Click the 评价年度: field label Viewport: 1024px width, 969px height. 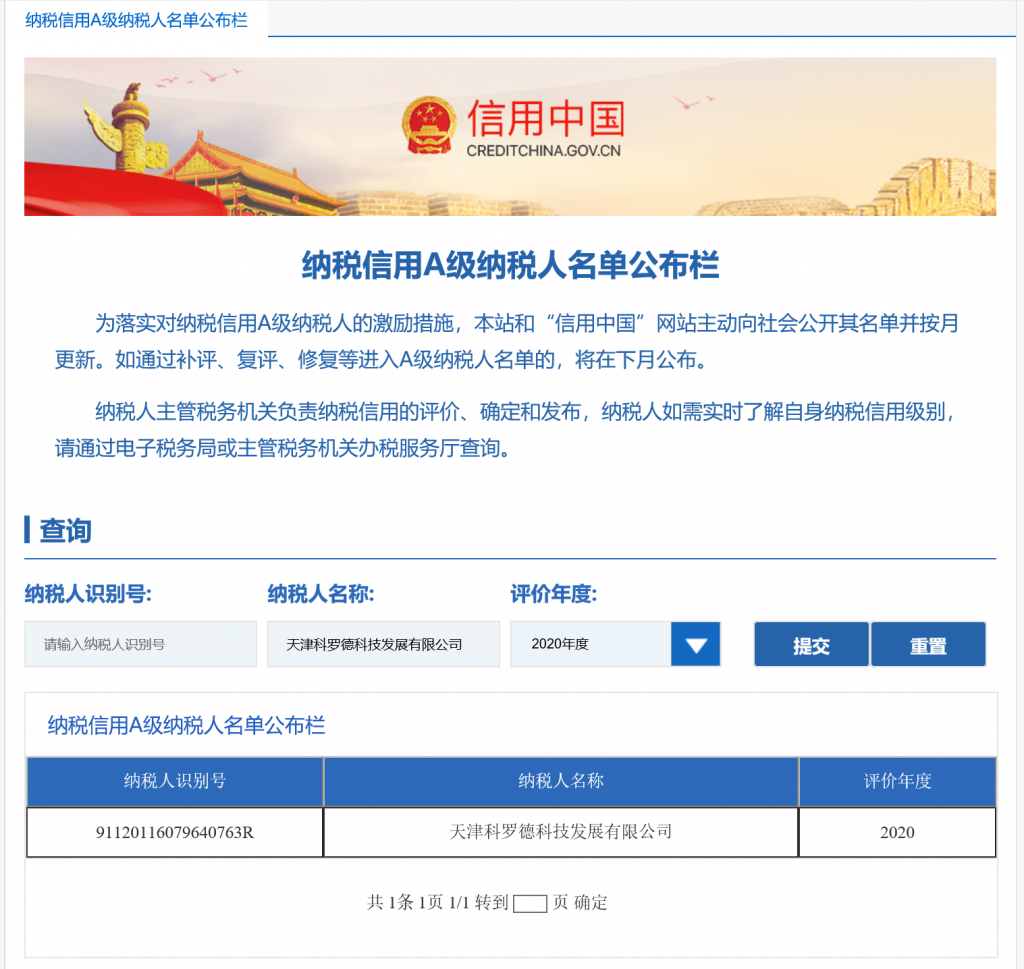click(554, 594)
